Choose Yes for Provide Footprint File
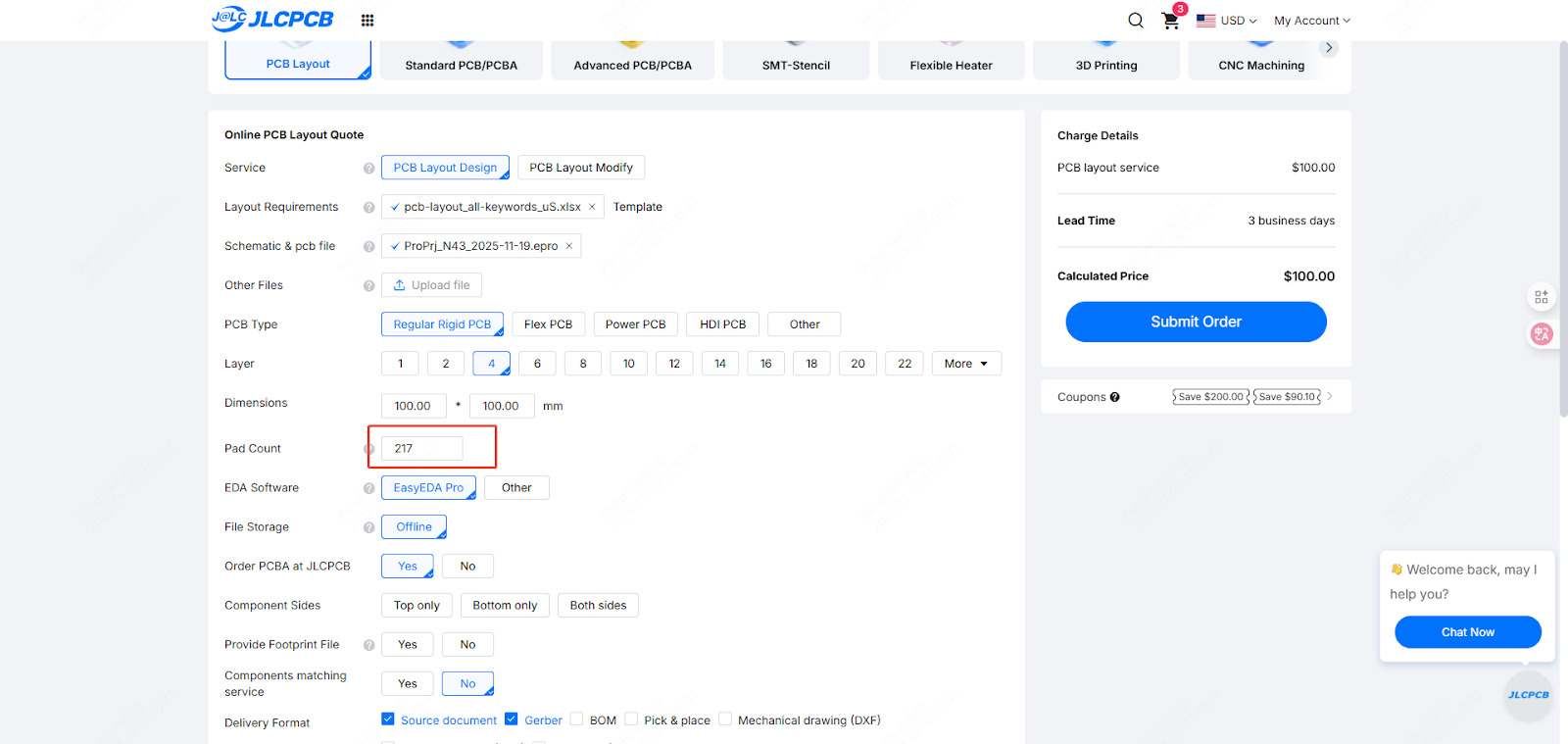The height and width of the screenshot is (744, 1568). coord(408,645)
